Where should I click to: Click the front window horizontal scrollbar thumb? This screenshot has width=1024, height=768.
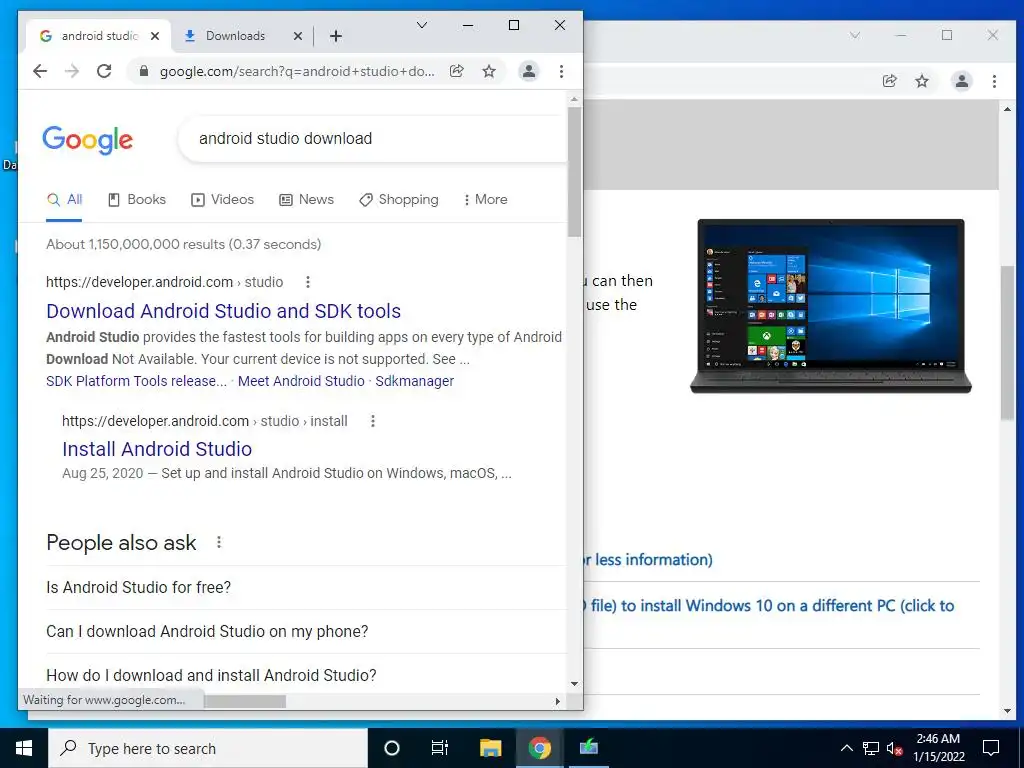tap(244, 701)
